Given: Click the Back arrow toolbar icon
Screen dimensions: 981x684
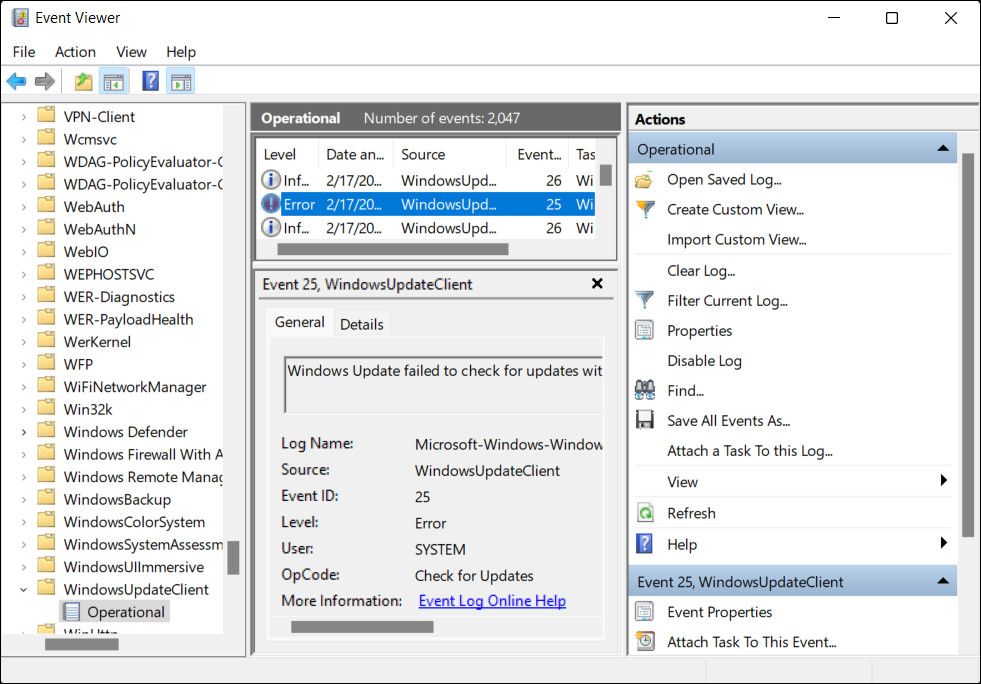Looking at the screenshot, I should pos(16,81).
